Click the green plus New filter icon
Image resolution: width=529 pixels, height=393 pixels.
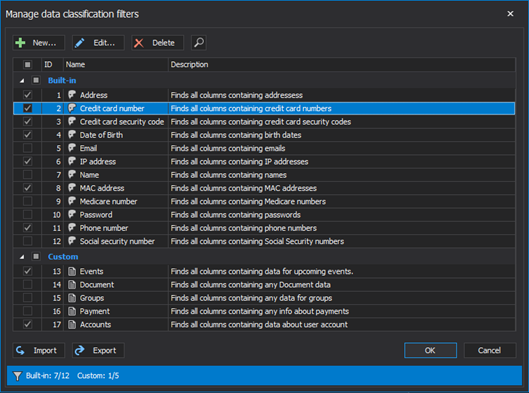pos(20,43)
